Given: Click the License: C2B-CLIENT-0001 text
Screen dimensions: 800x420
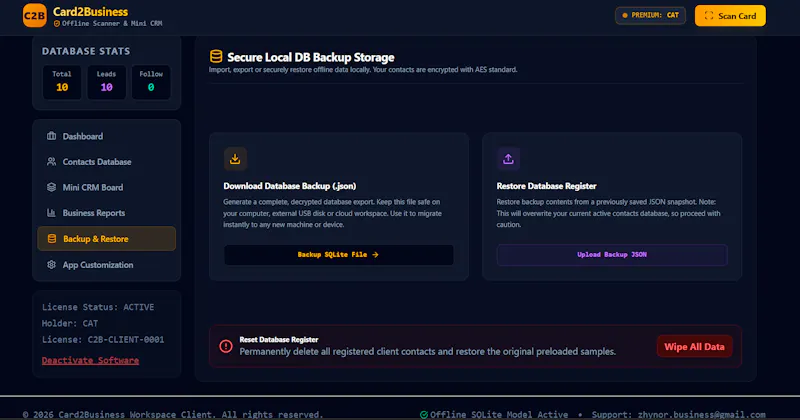Looking at the screenshot, I should pos(103,339).
